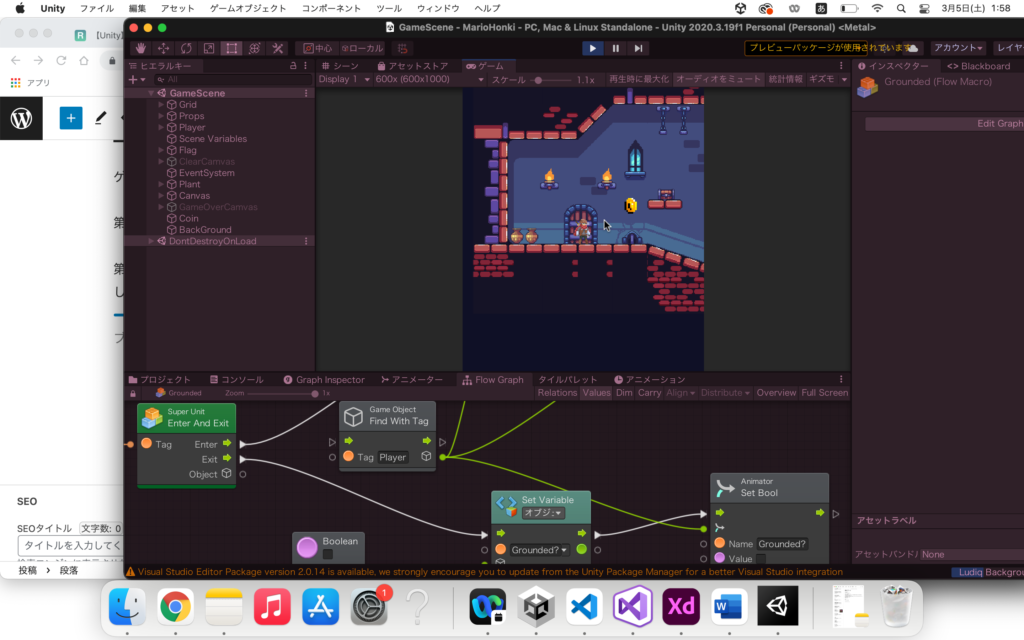1024x640 pixels.
Task: Toggle Maximize On Play option
Action: [x=639, y=79]
